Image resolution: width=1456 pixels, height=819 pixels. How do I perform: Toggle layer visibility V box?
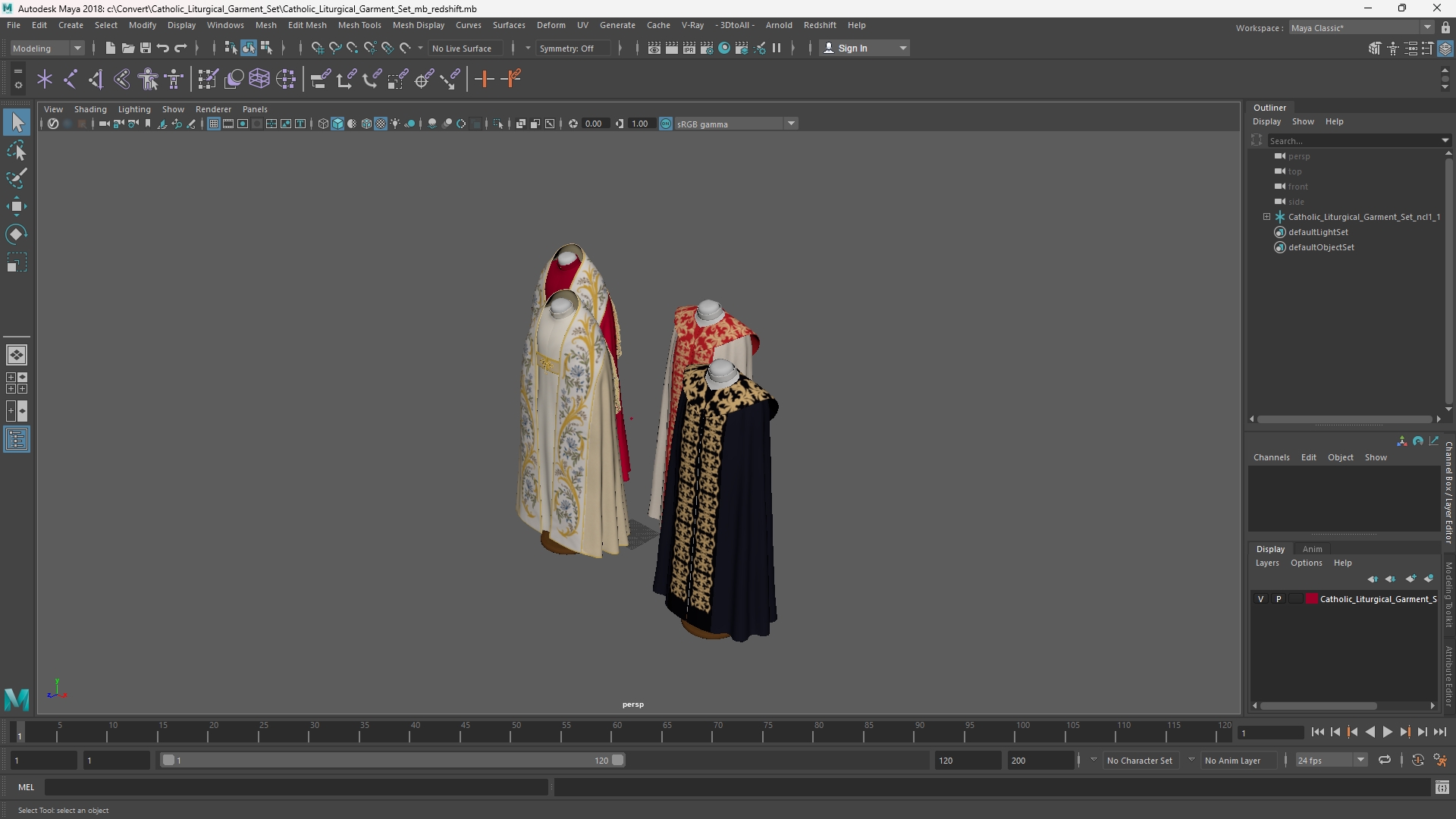1261,599
